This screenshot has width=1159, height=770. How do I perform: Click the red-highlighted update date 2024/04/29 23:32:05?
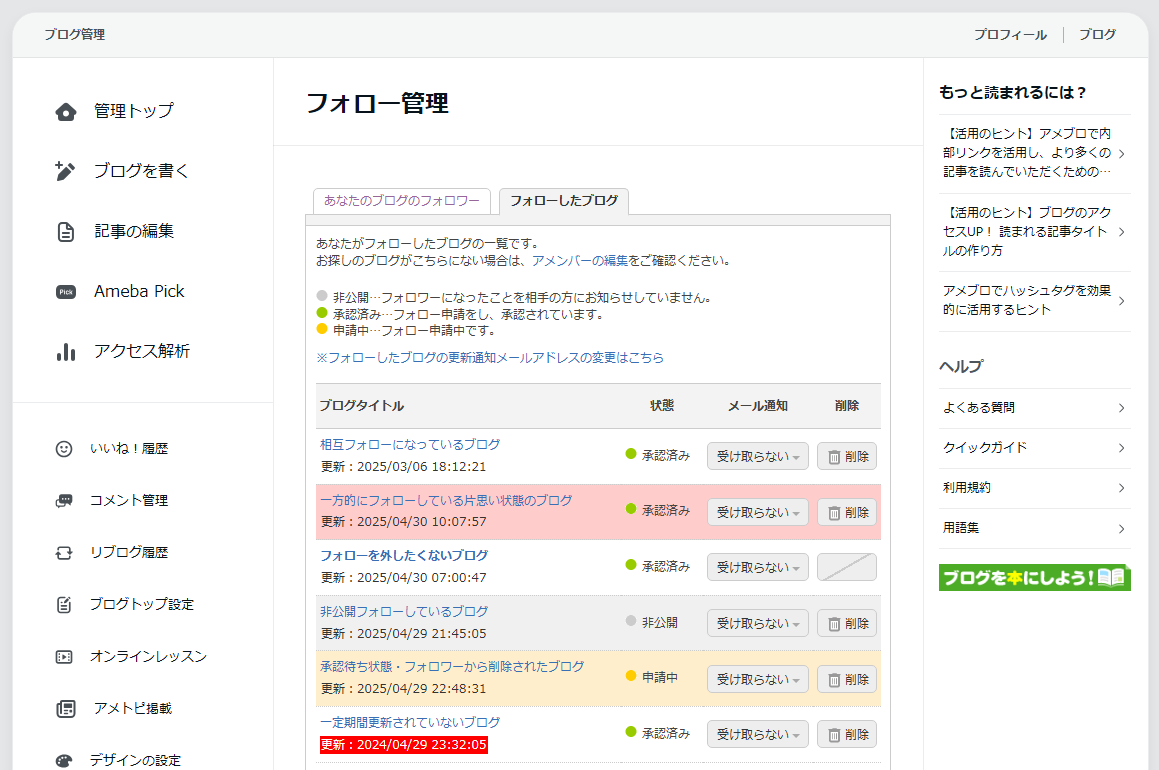coord(404,745)
